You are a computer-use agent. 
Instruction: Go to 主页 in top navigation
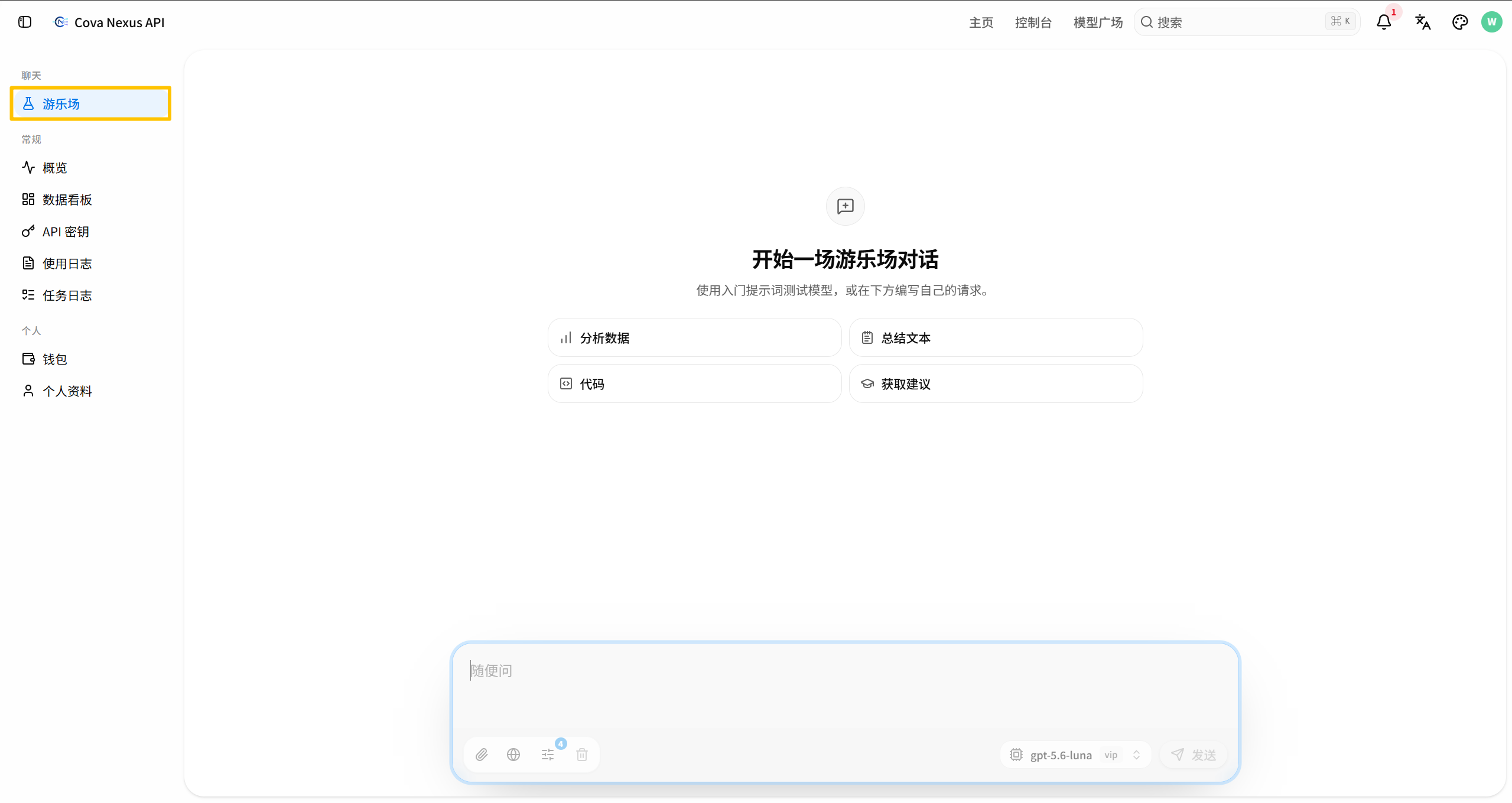point(981,22)
